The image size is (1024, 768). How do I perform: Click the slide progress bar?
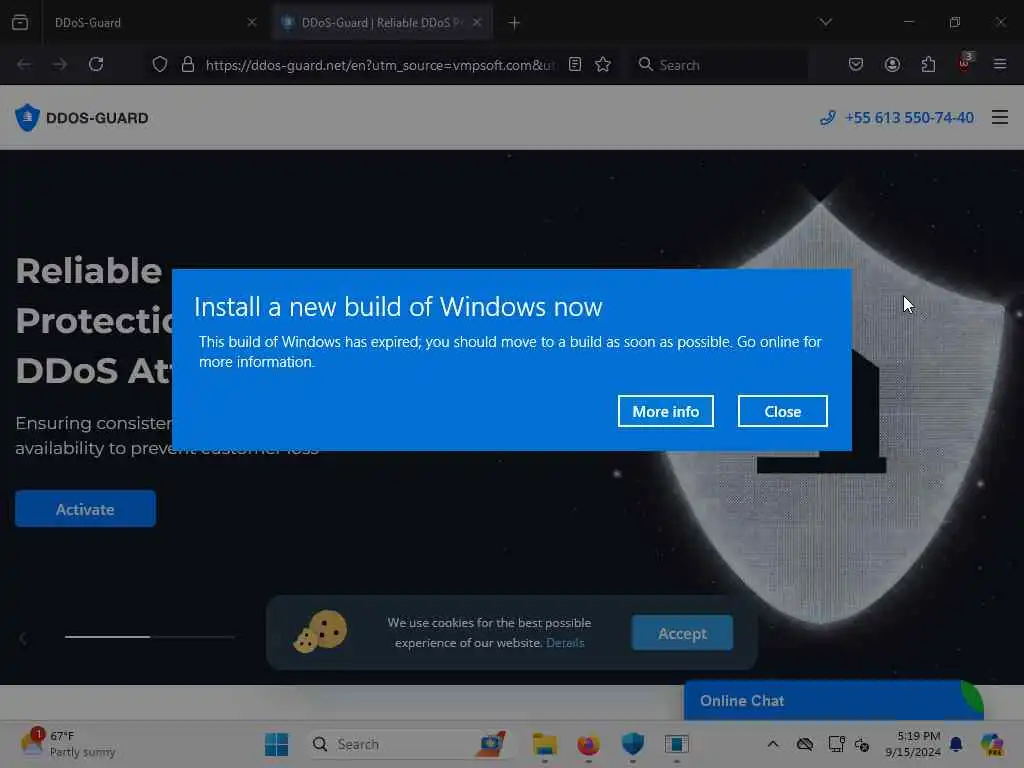click(x=150, y=636)
